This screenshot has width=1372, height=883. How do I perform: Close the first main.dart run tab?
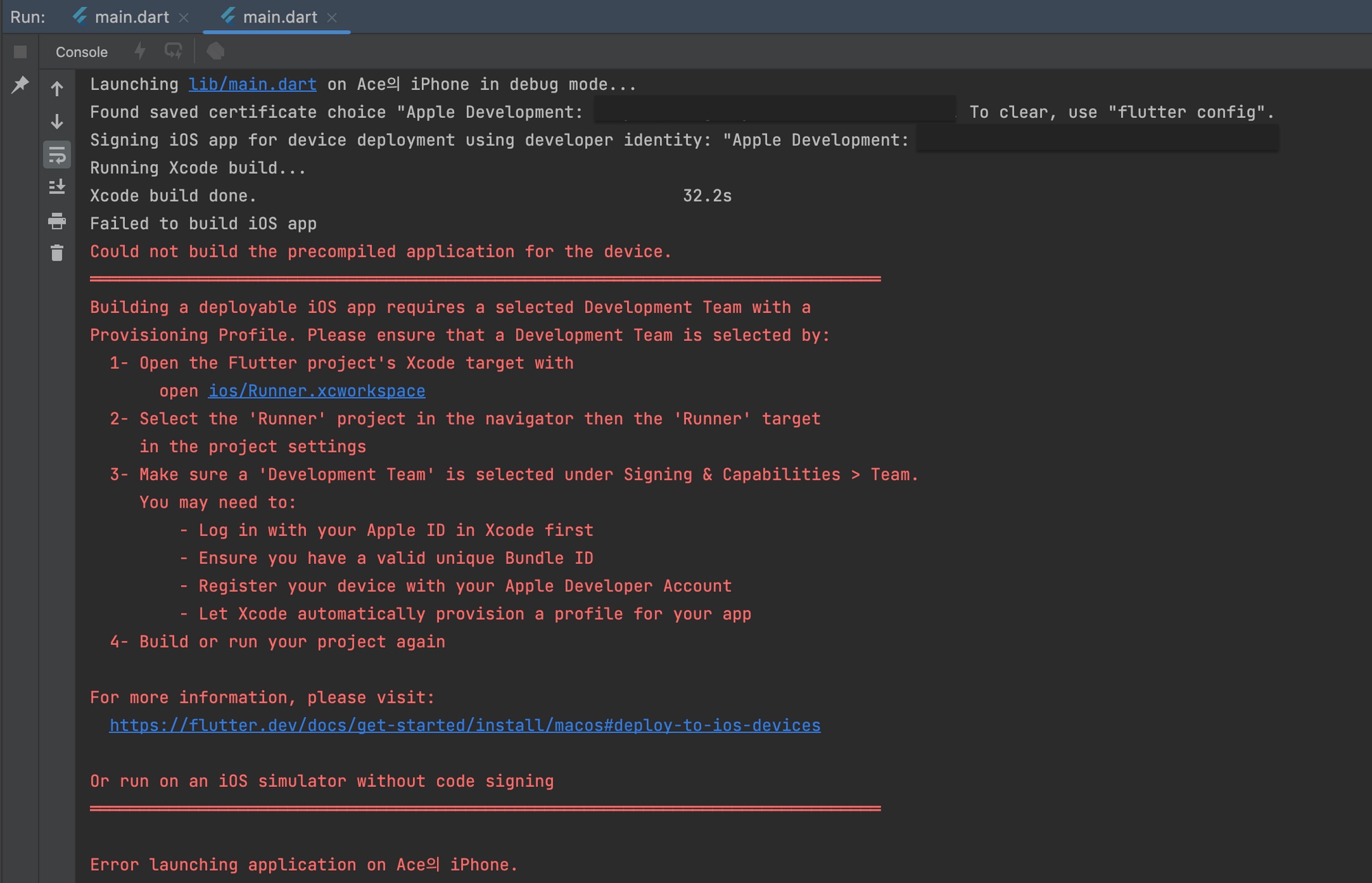click(x=184, y=18)
